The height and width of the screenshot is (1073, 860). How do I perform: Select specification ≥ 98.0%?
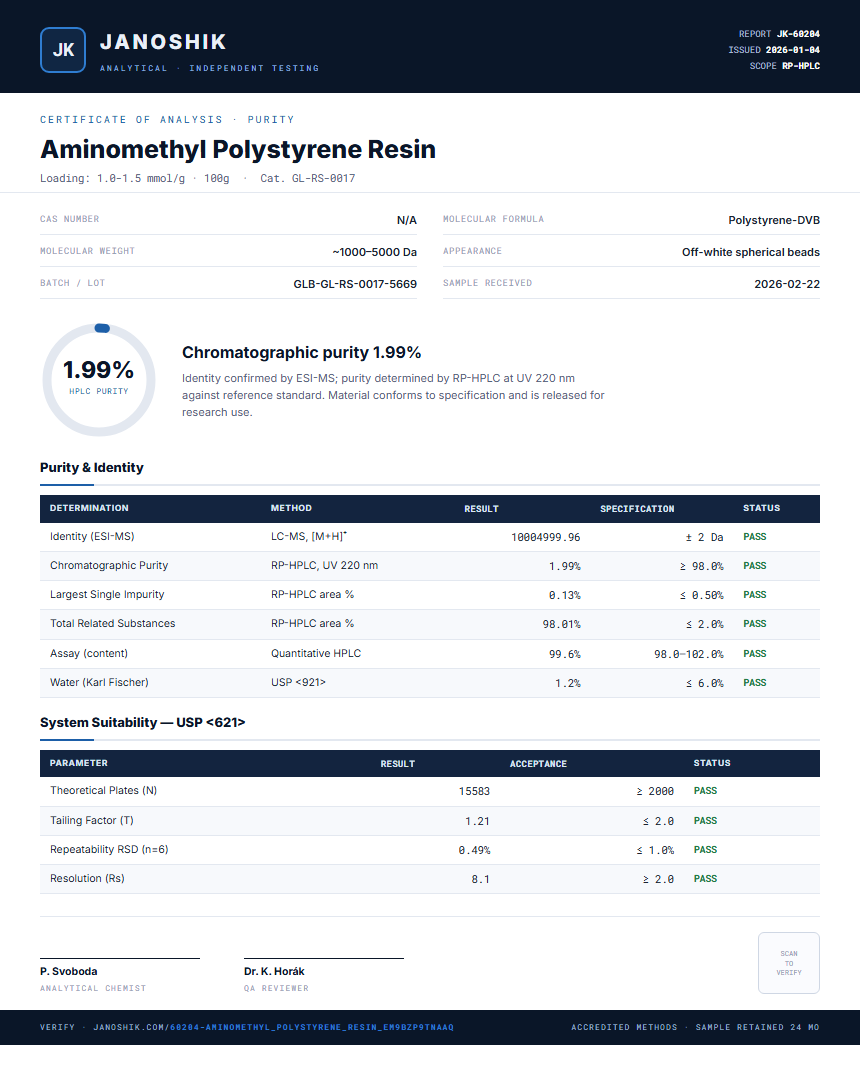701,567
